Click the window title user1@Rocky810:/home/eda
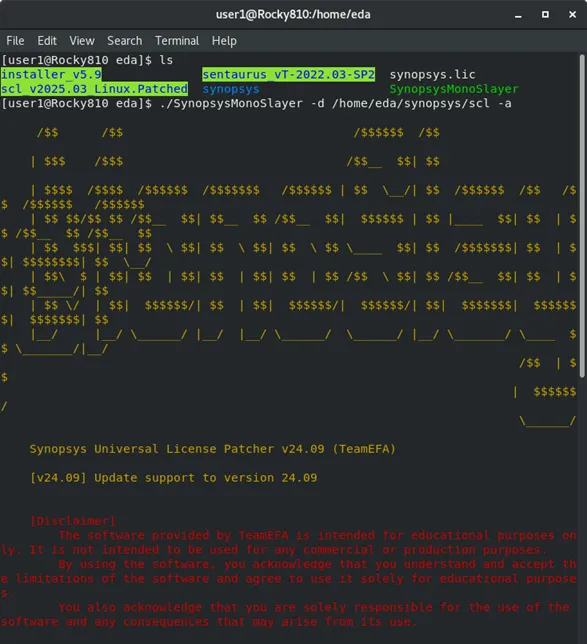Viewport: 587px width, 644px height. click(x=293, y=14)
